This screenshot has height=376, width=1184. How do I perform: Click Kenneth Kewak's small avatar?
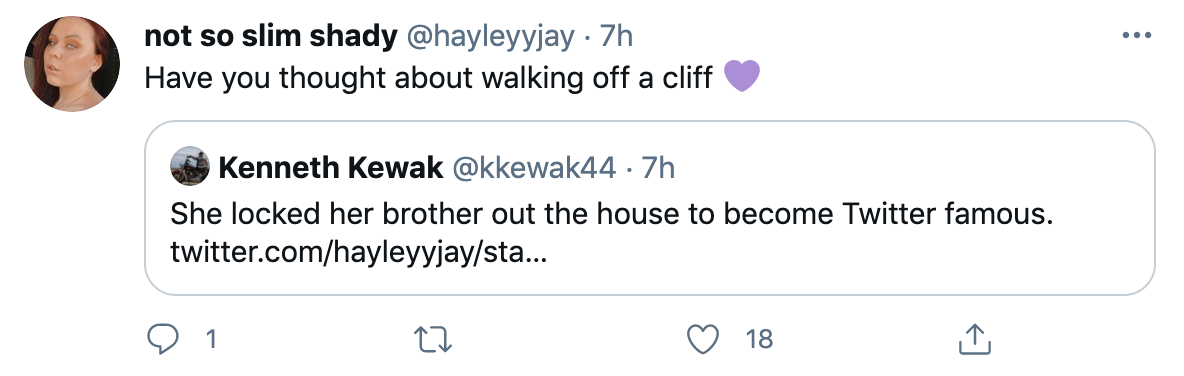click(190, 166)
